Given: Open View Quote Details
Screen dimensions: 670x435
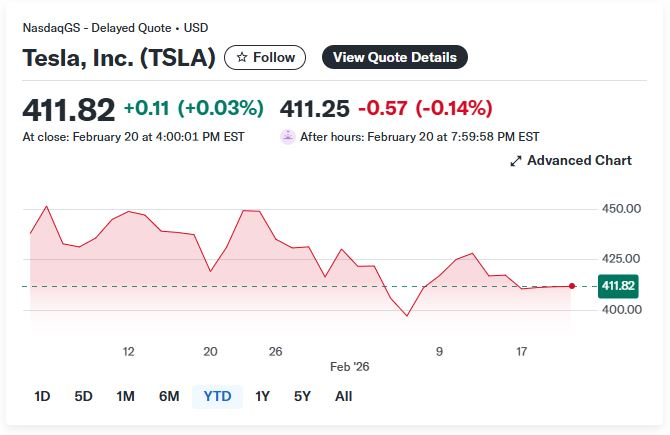Looking at the screenshot, I should pyautogui.click(x=395, y=57).
